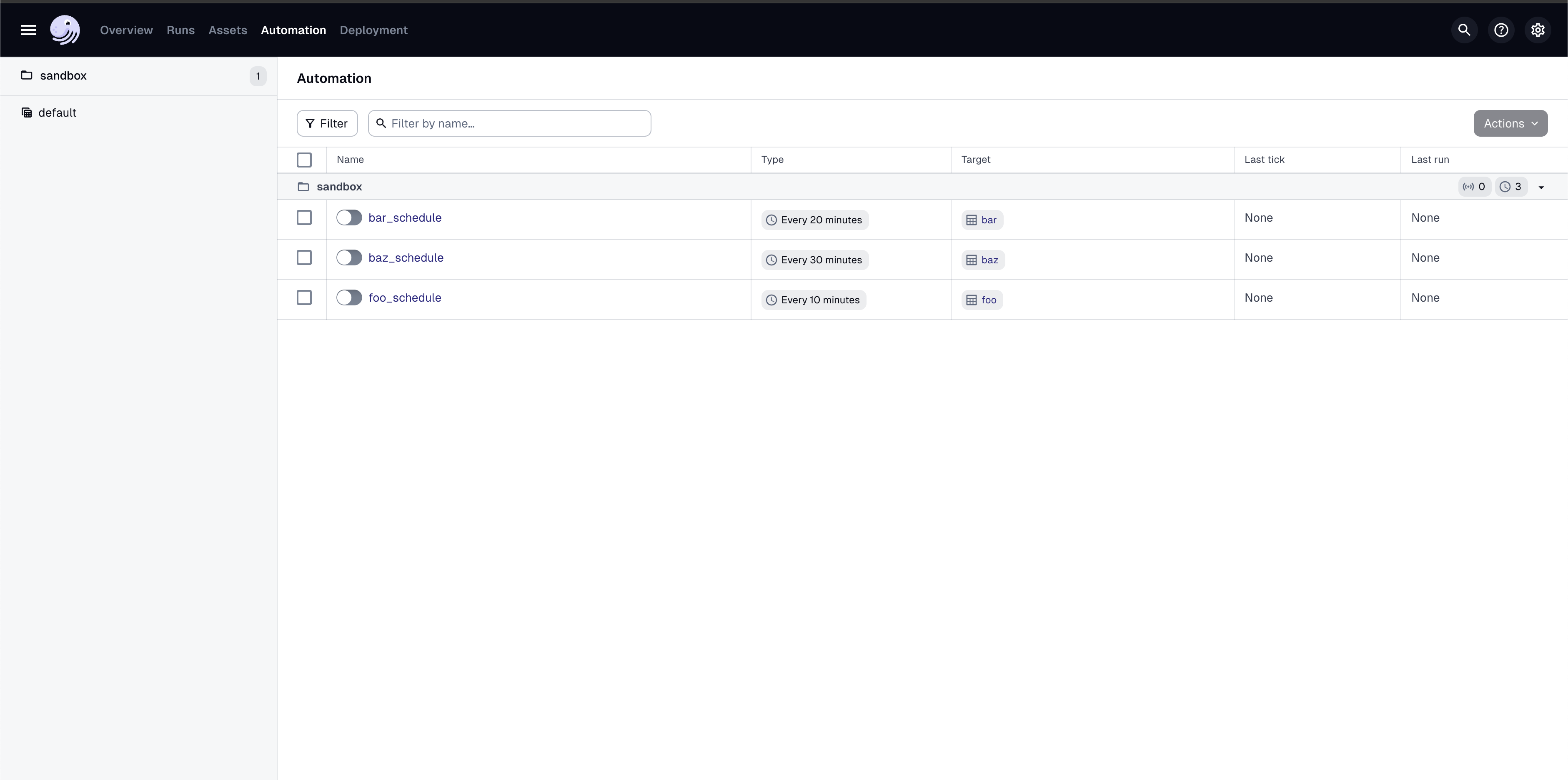
Task: Open the Filter options
Action: coord(326,123)
